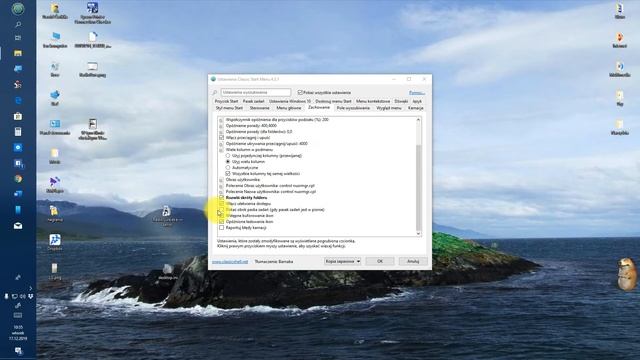Click the OK button
Viewport: 640px width, 360px height.
tap(380, 261)
